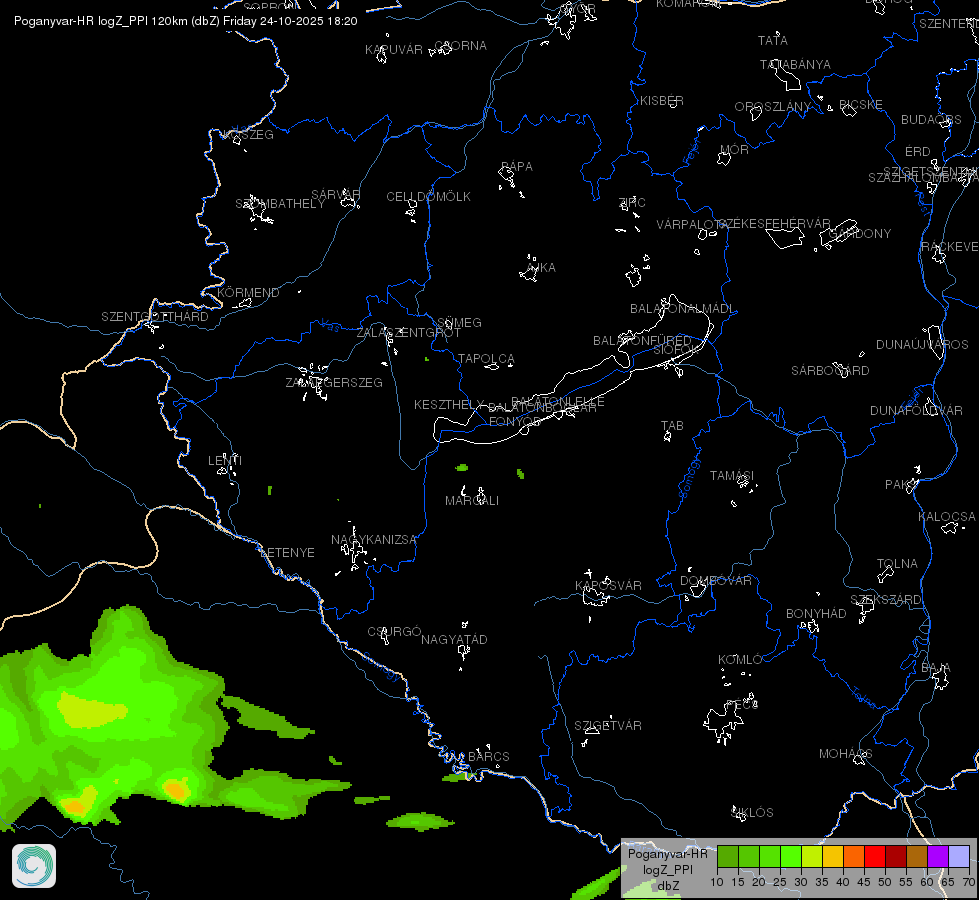
Task: Click the LETENYE city label
Action: [x=287, y=553]
